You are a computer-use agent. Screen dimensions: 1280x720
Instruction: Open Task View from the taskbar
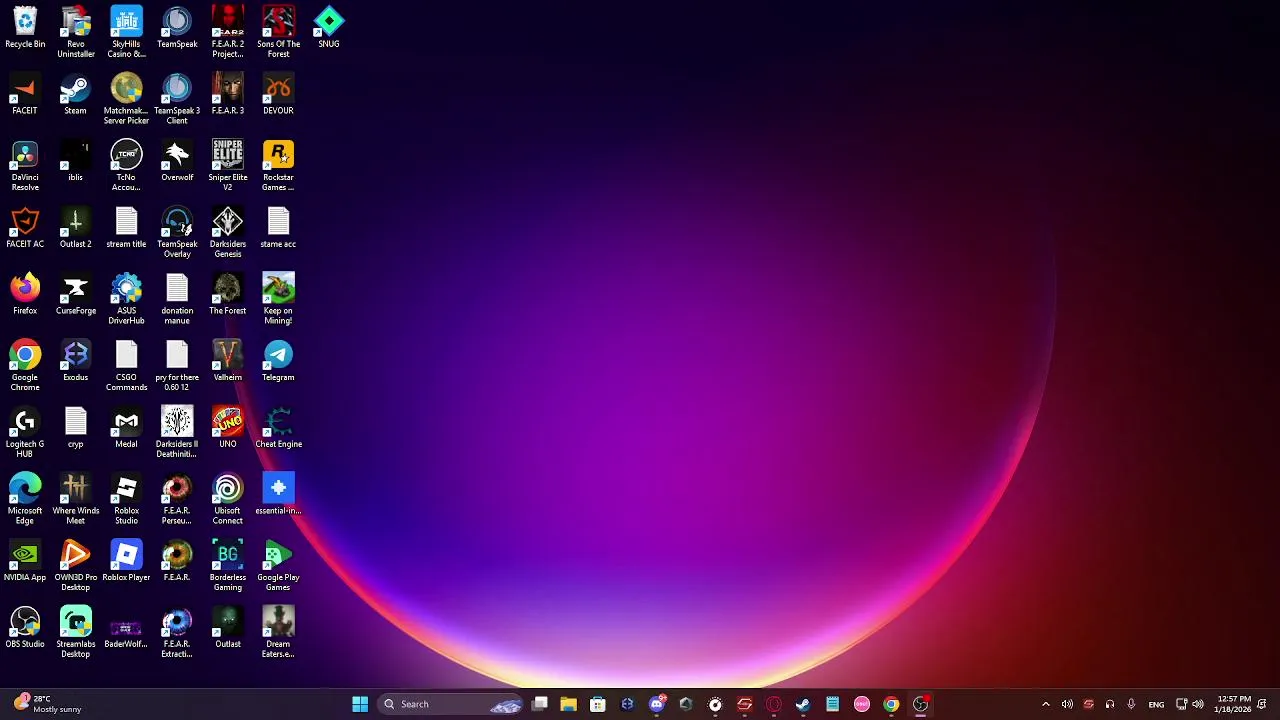pyautogui.click(x=539, y=704)
